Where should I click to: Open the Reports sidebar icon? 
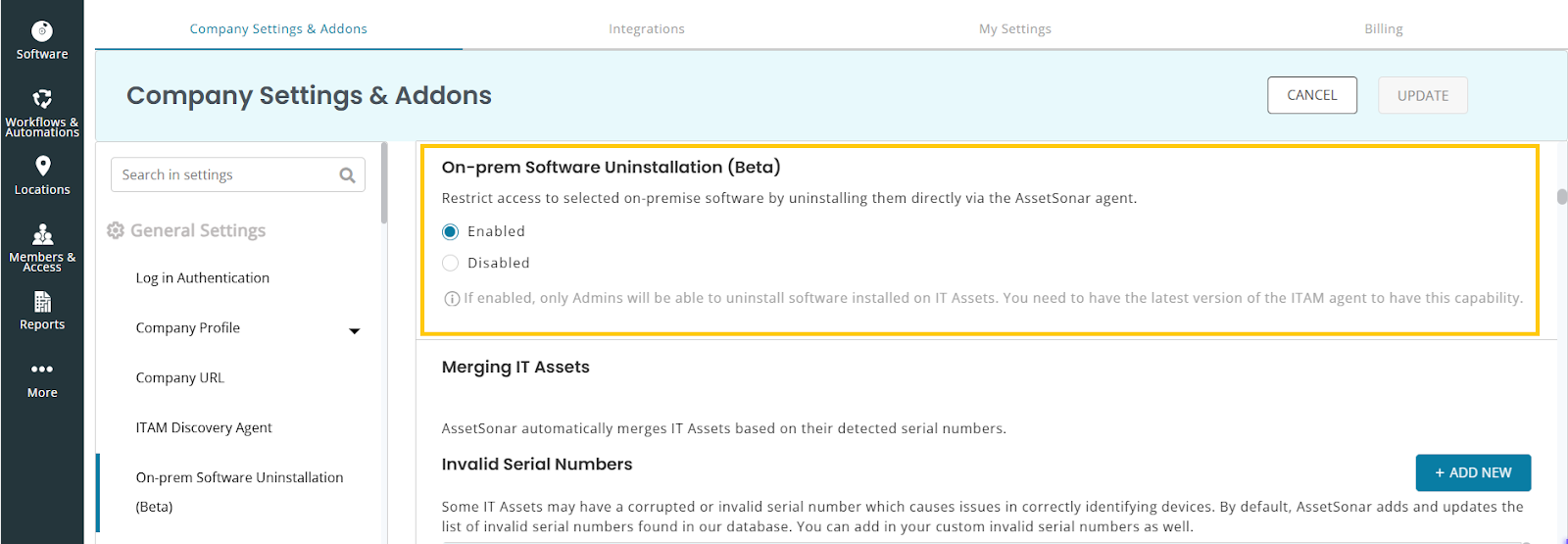coord(42,302)
